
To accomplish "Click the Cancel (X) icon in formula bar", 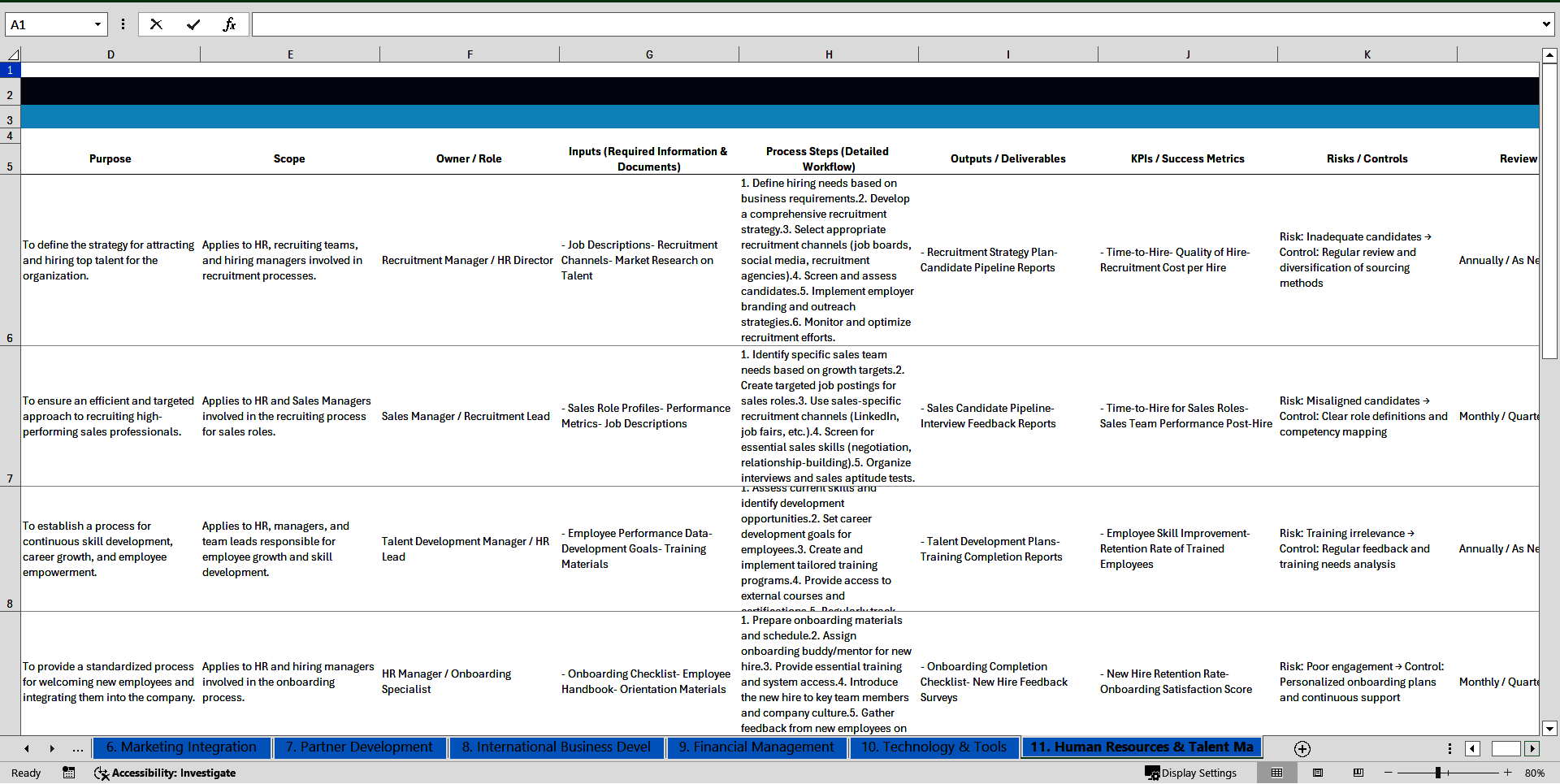I will (156, 24).
